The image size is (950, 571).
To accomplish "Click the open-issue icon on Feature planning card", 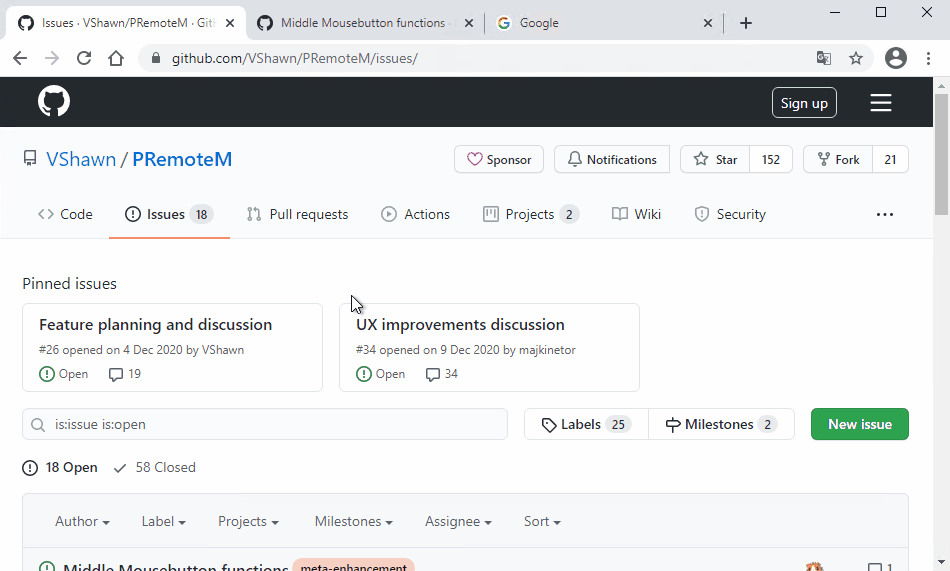I will [47, 374].
